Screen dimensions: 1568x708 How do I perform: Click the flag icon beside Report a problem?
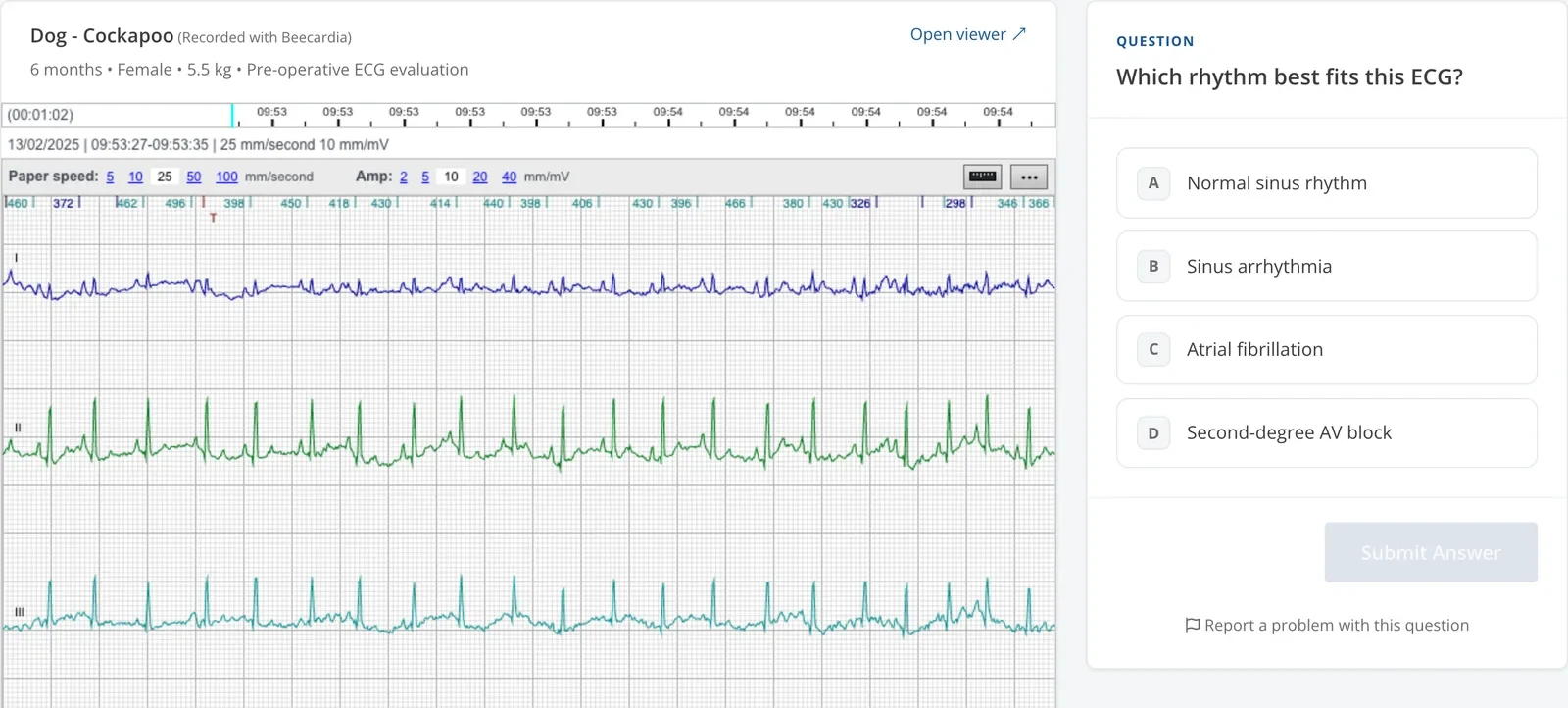click(1193, 626)
